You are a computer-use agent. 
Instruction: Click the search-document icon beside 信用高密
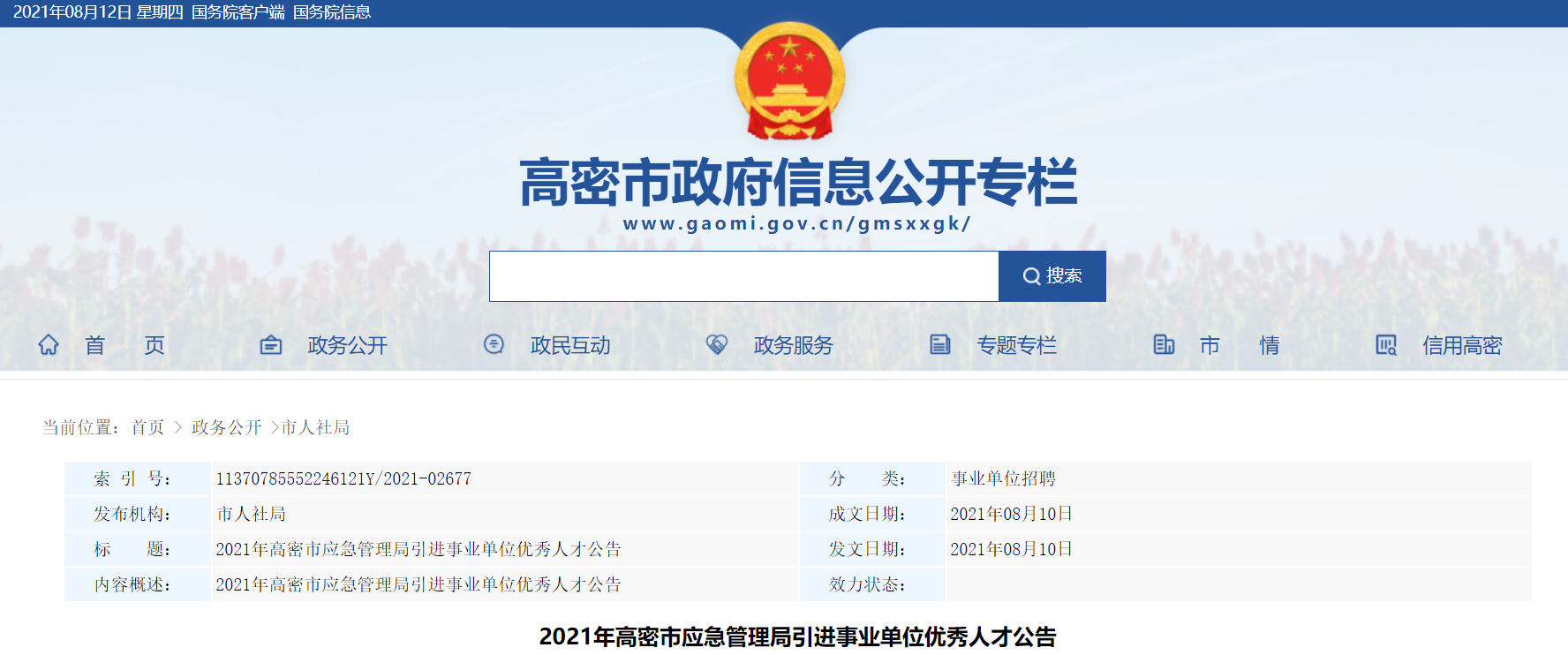pyautogui.click(x=1386, y=344)
